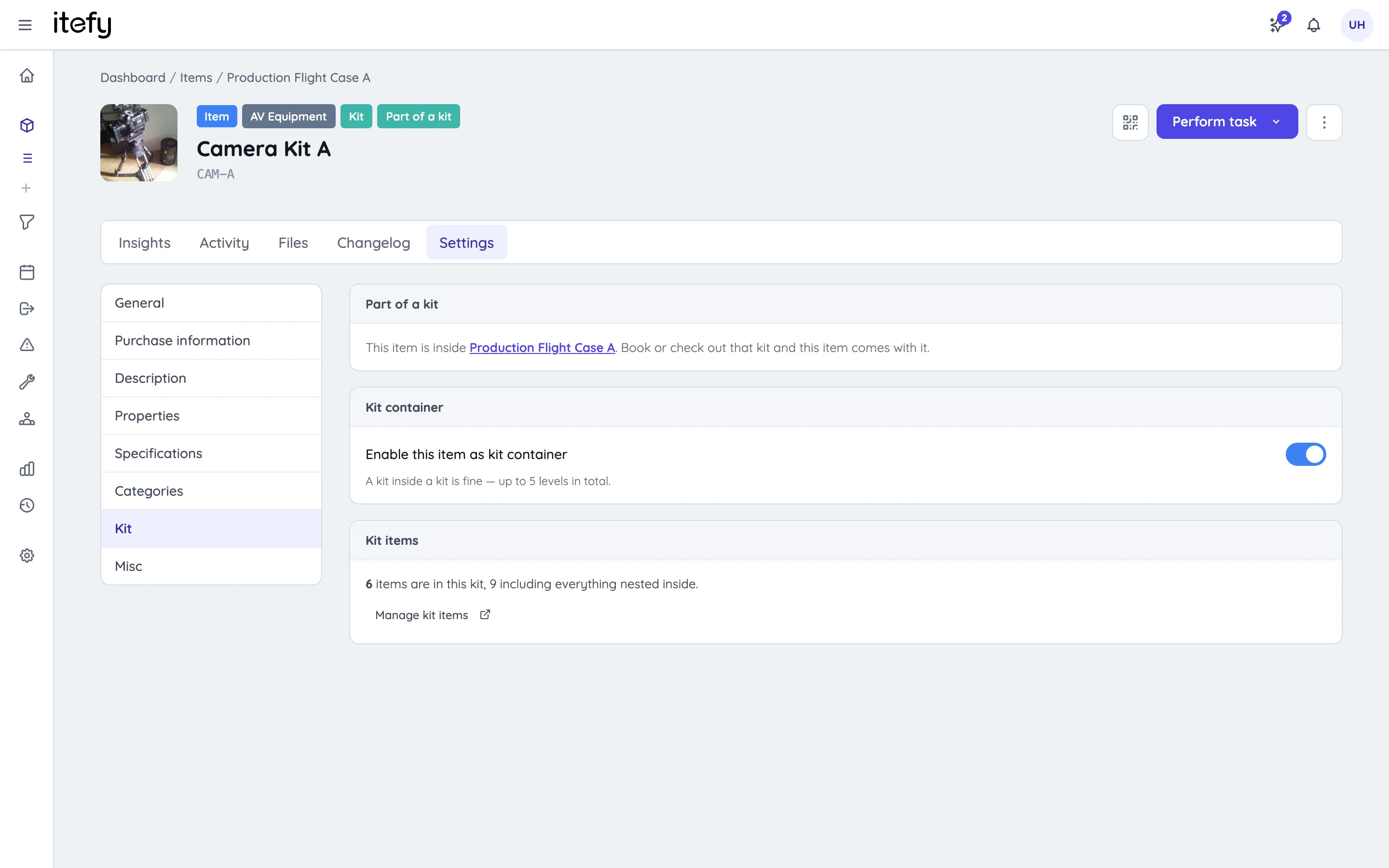Open the QR code button
The width and height of the screenshot is (1389, 868).
(1130, 122)
